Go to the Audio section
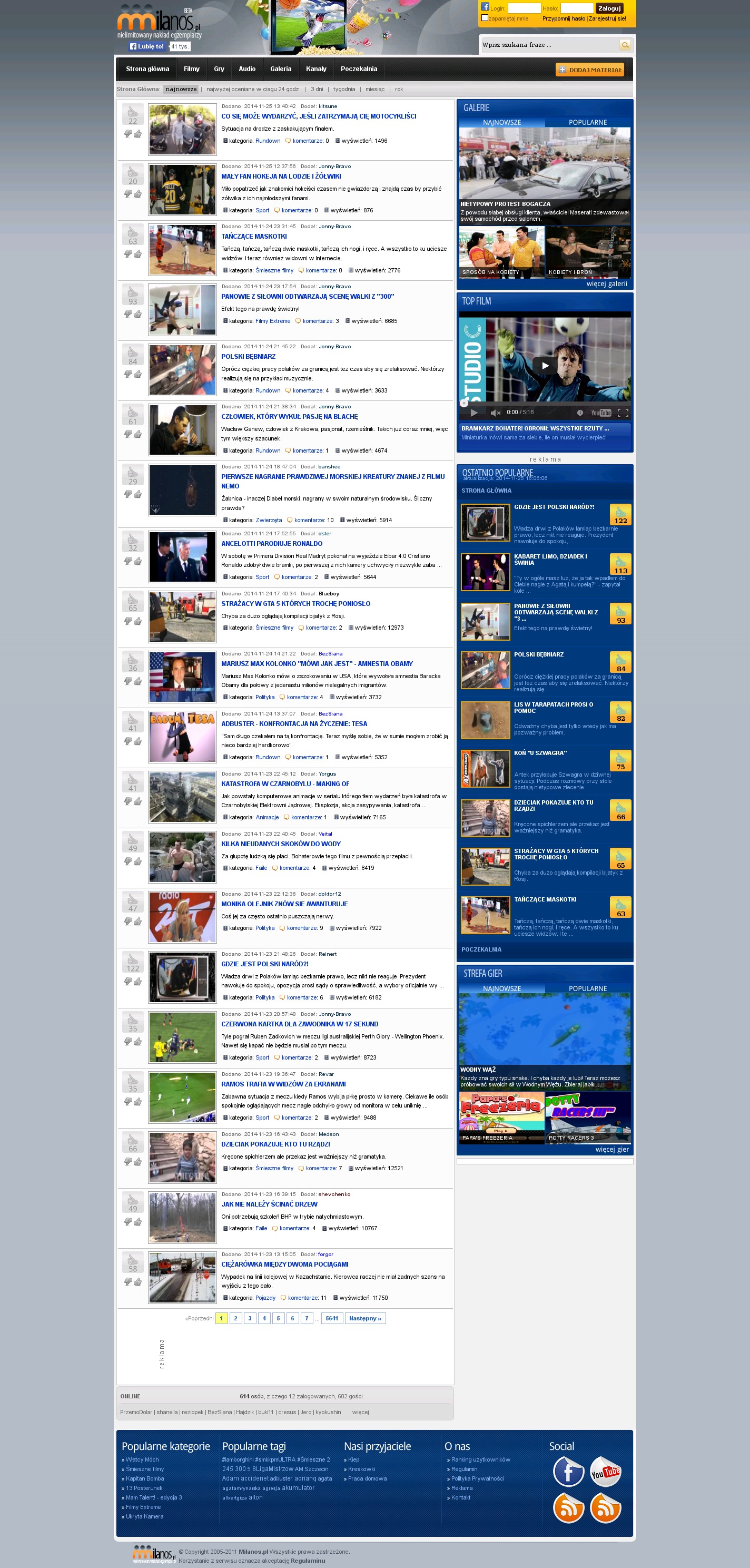 (247, 69)
